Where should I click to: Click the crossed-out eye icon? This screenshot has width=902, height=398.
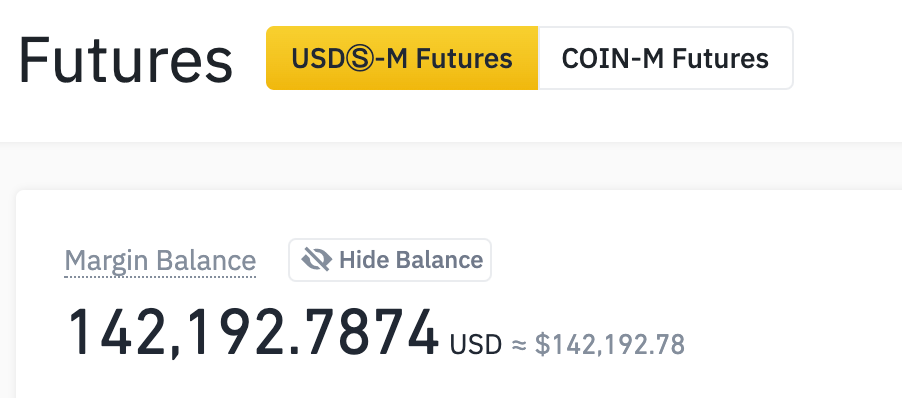tap(316, 260)
